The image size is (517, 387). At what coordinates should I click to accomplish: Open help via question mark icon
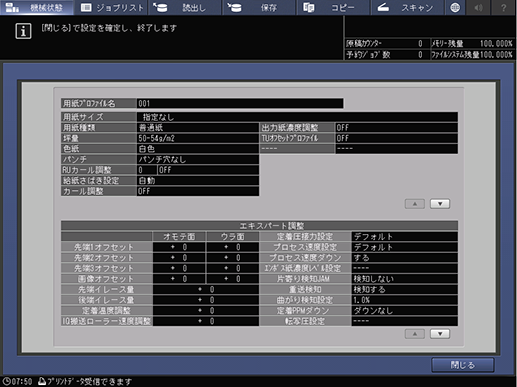click(x=503, y=7)
